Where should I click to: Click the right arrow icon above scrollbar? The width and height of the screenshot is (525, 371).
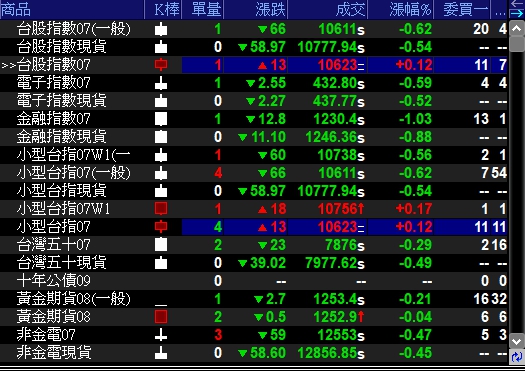click(517, 14)
